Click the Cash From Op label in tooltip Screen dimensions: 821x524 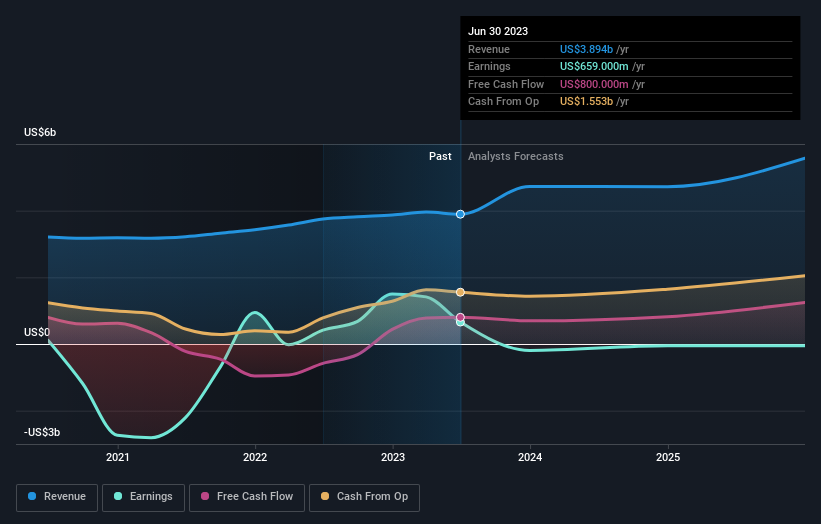tap(503, 102)
